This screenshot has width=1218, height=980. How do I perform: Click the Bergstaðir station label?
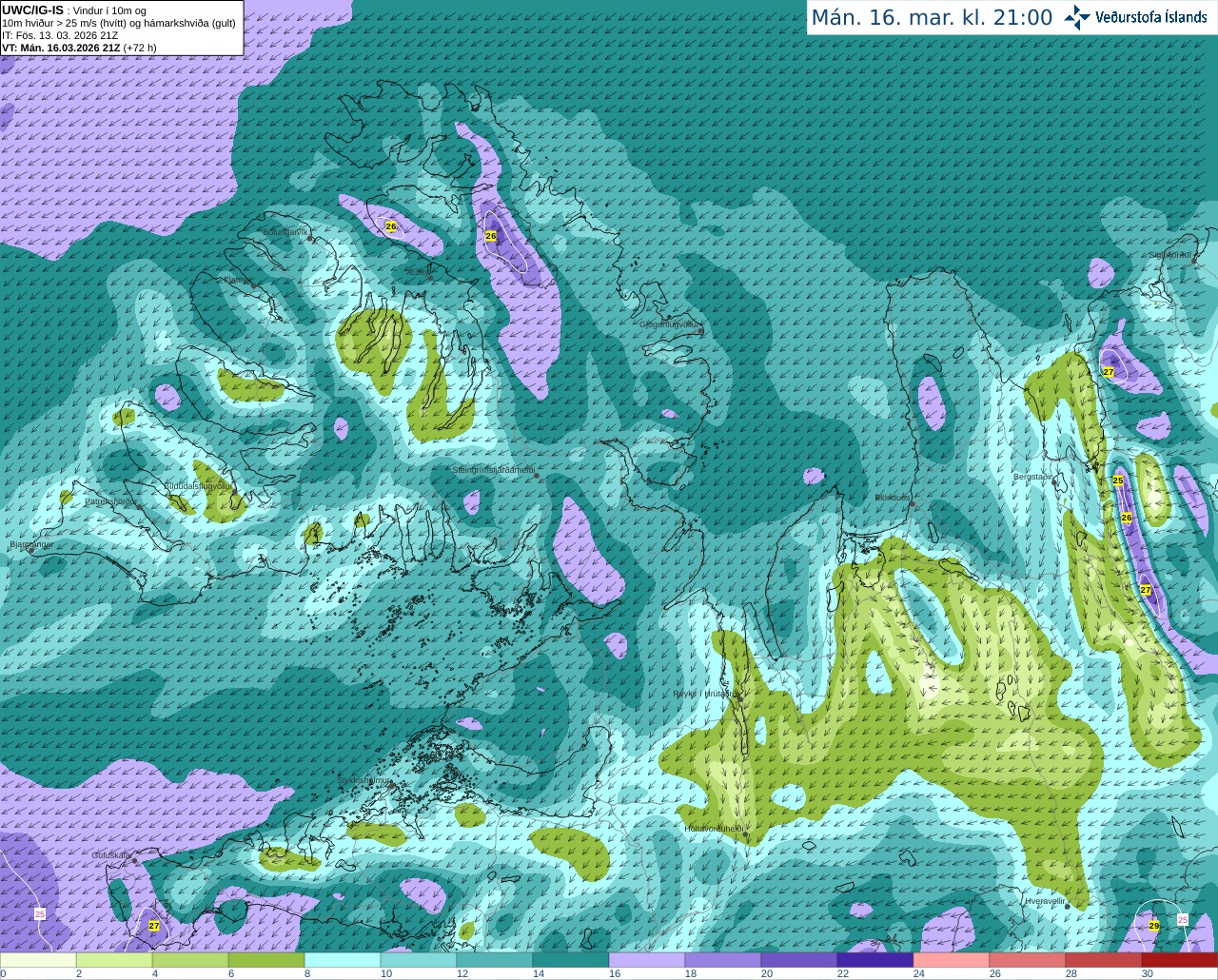pyautogui.click(x=1032, y=477)
